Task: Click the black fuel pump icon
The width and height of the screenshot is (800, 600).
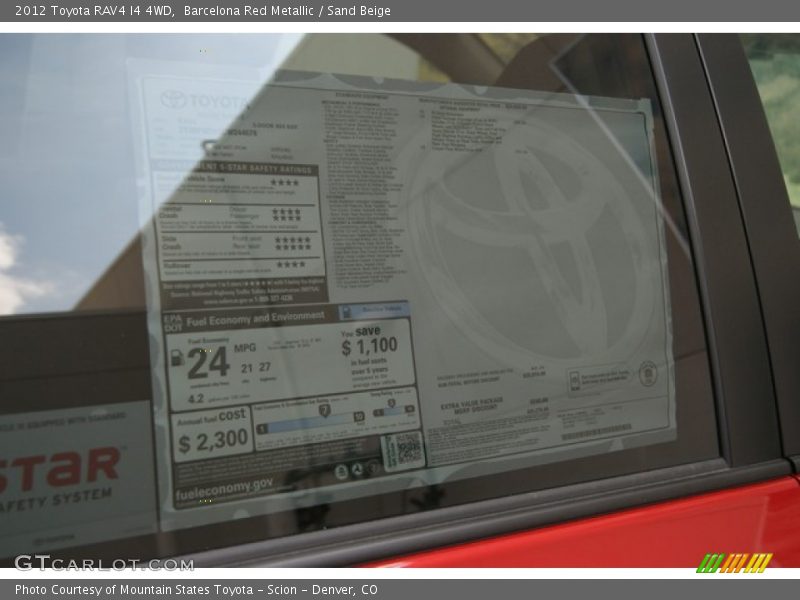Action: [177, 358]
